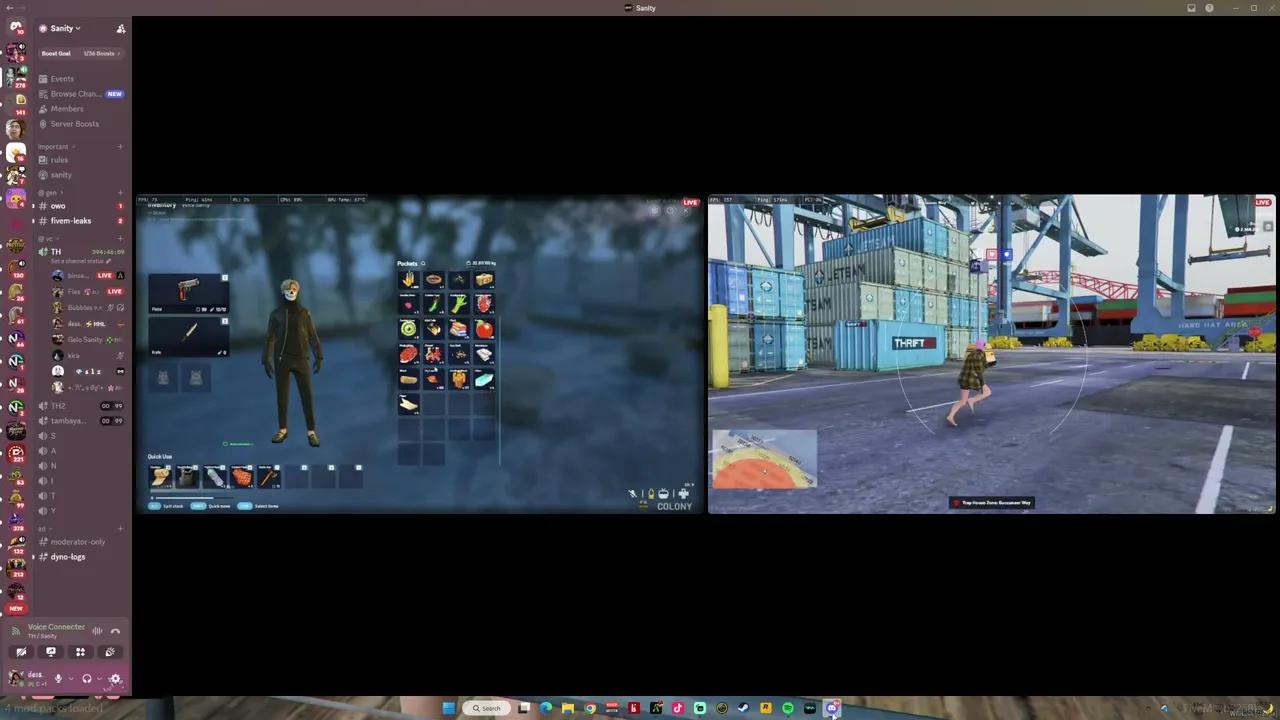The width and height of the screenshot is (1280, 720).
Task: Open Microsoft Edge from the taskbar
Action: 546,708
